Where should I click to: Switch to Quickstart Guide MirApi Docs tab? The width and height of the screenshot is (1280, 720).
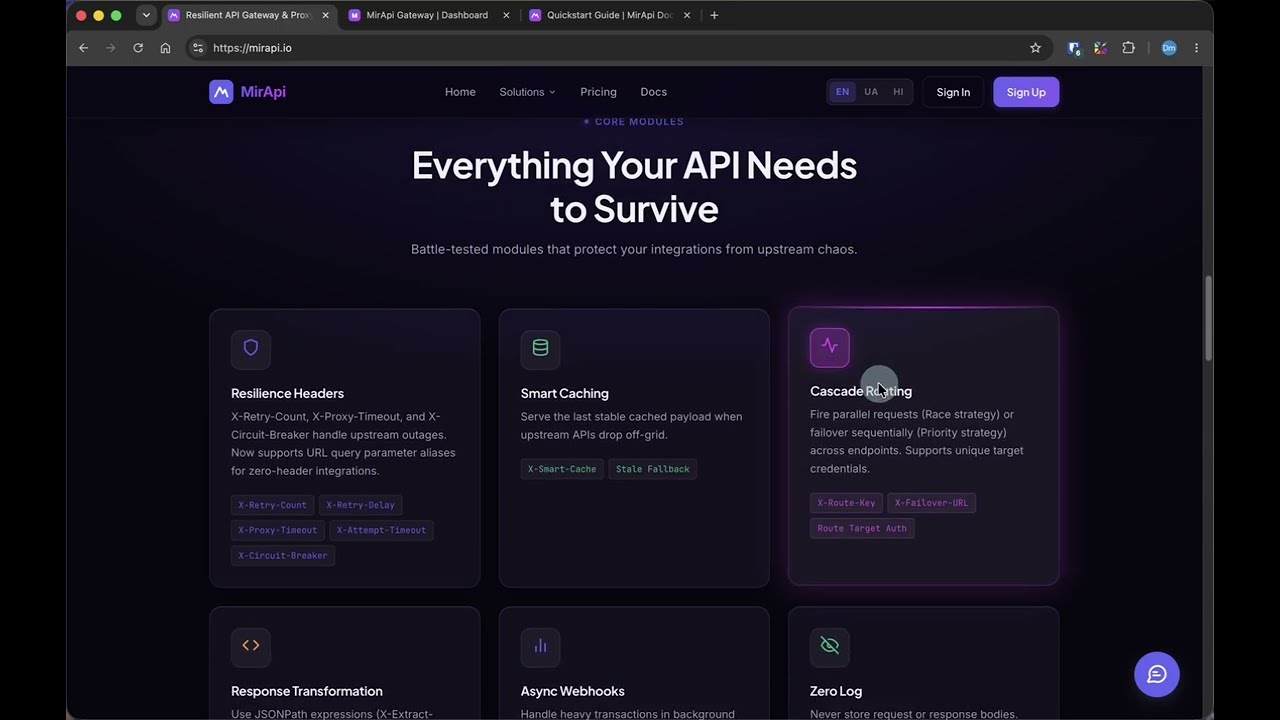(x=609, y=15)
